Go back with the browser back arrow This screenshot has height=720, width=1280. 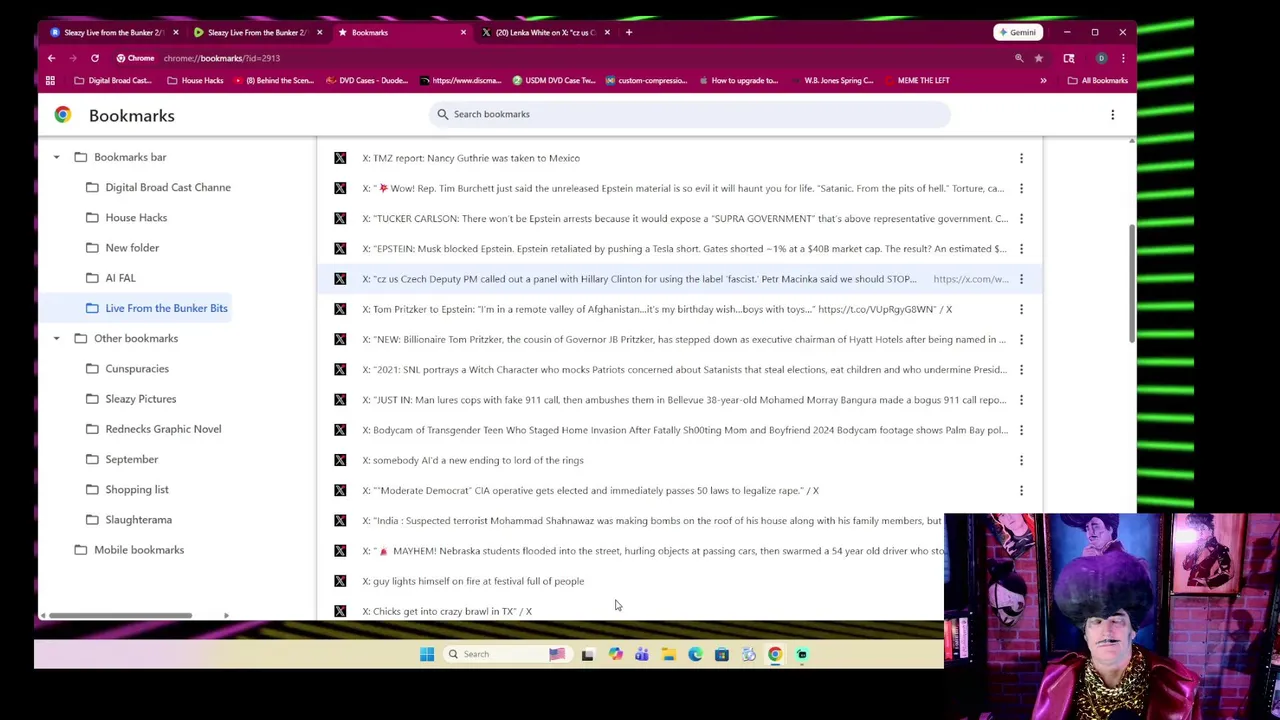52,58
